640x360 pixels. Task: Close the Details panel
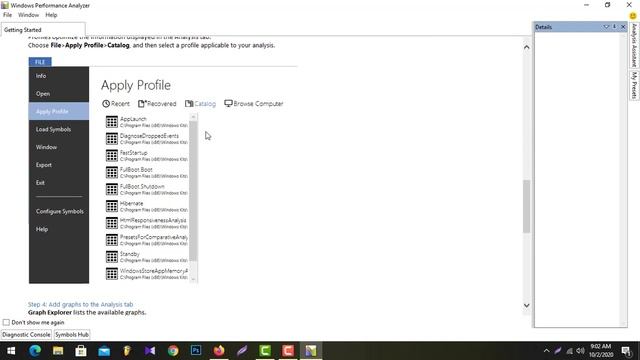623,27
